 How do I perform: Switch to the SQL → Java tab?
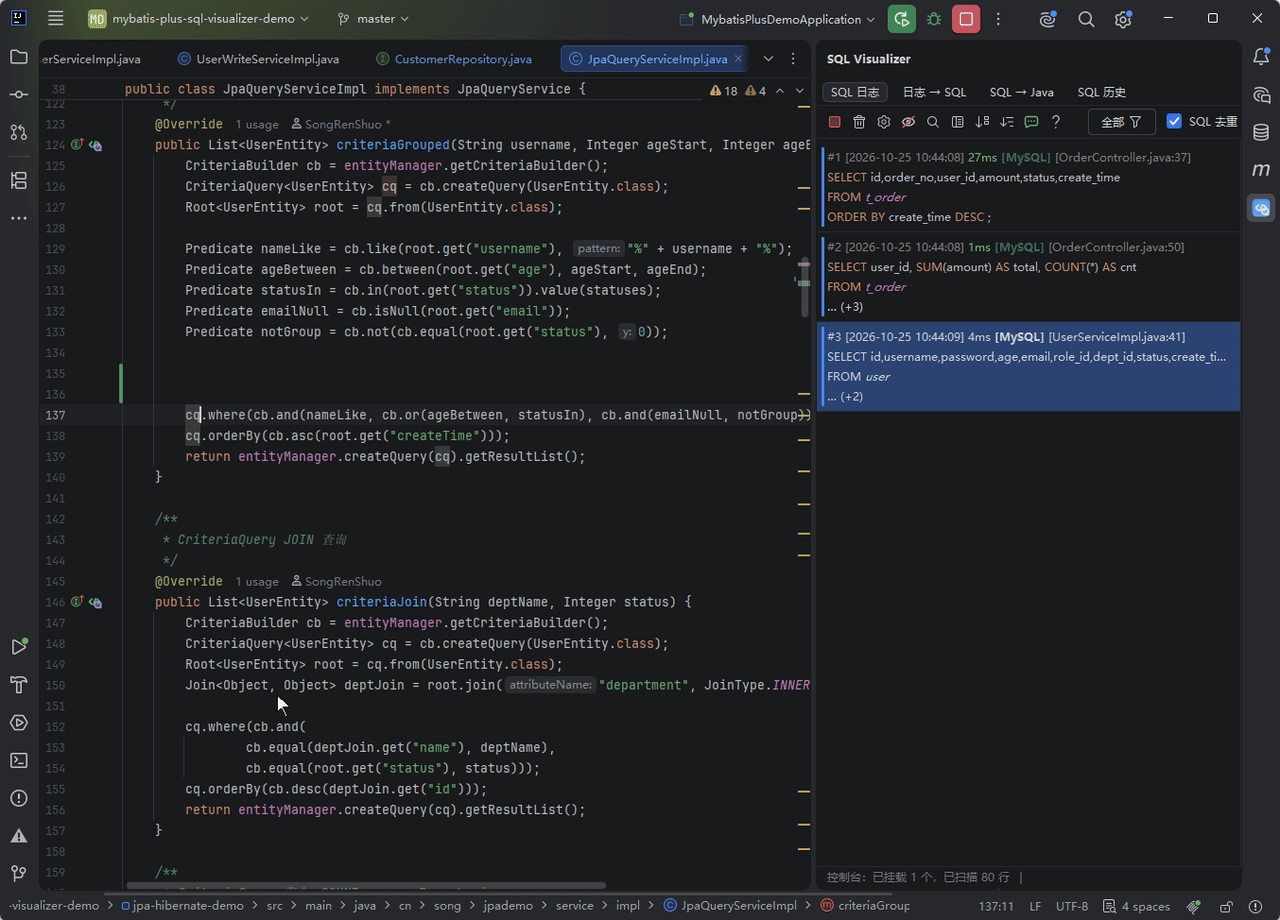point(1021,92)
